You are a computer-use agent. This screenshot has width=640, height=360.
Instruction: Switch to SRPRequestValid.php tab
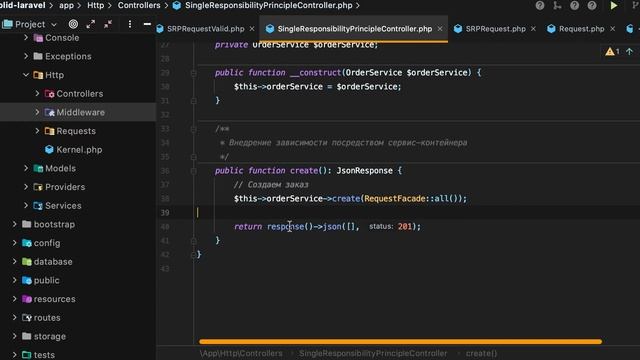[x=205, y=29]
